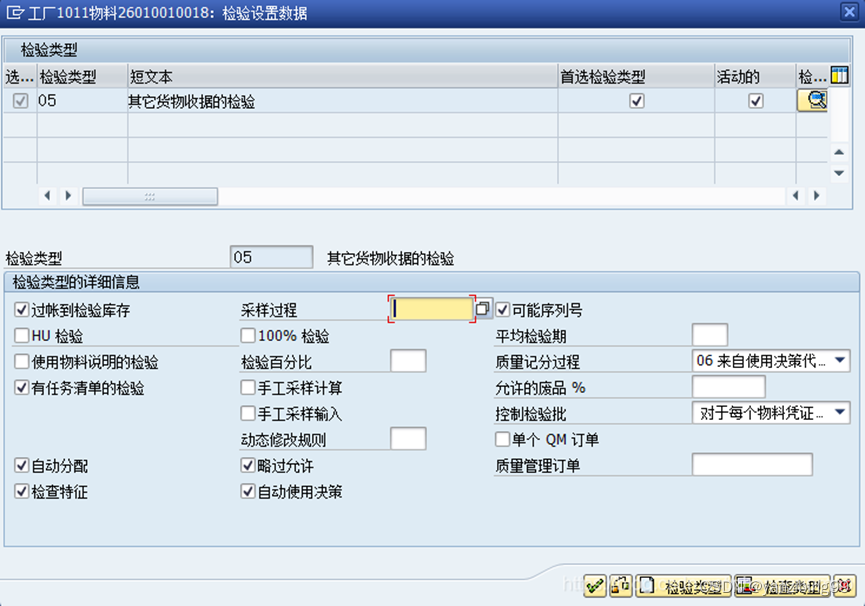Select cell 其它货物收据的检验 in table
This screenshot has width=865, height=606.
(x=343, y=101)
